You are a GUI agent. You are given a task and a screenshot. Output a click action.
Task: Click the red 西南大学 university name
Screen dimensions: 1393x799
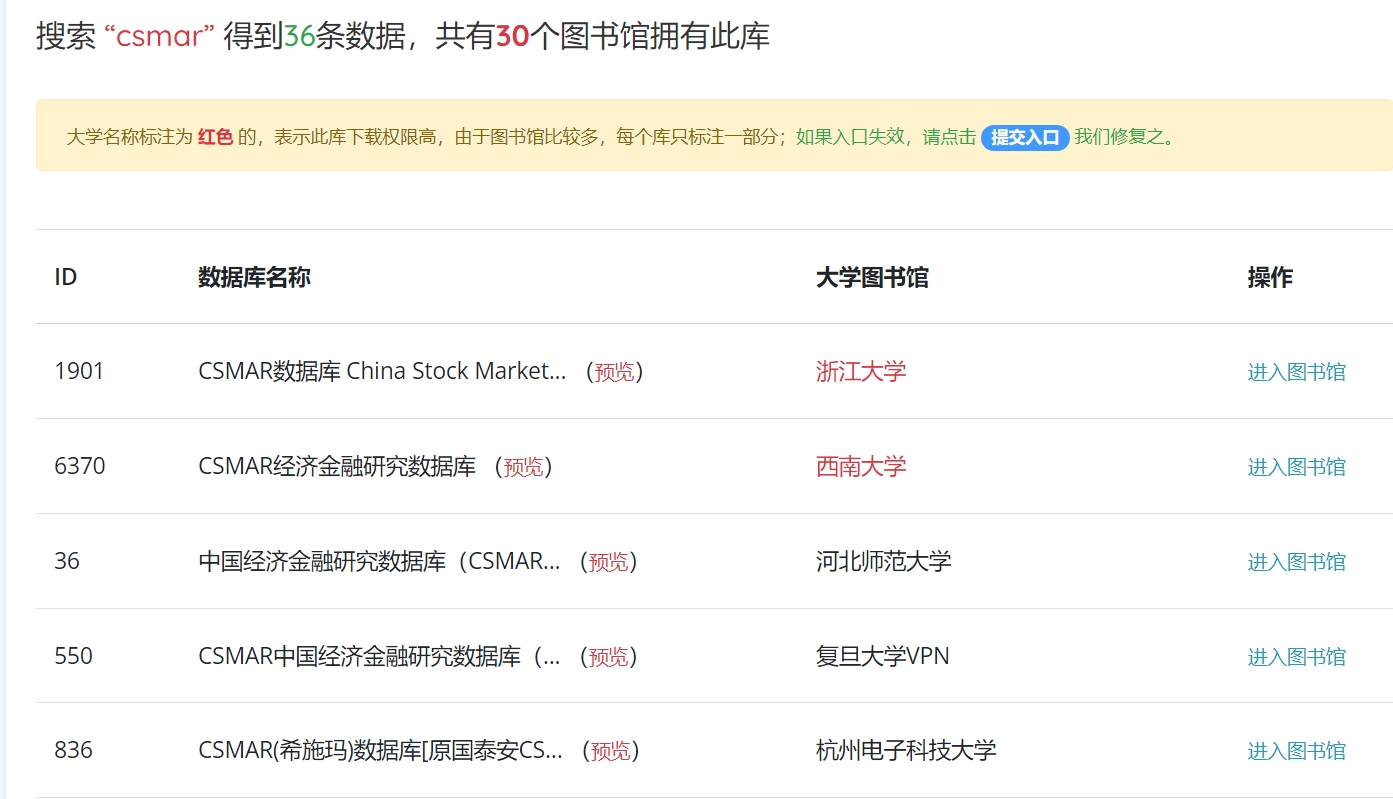pyautogui.click(x=861, y=467)
